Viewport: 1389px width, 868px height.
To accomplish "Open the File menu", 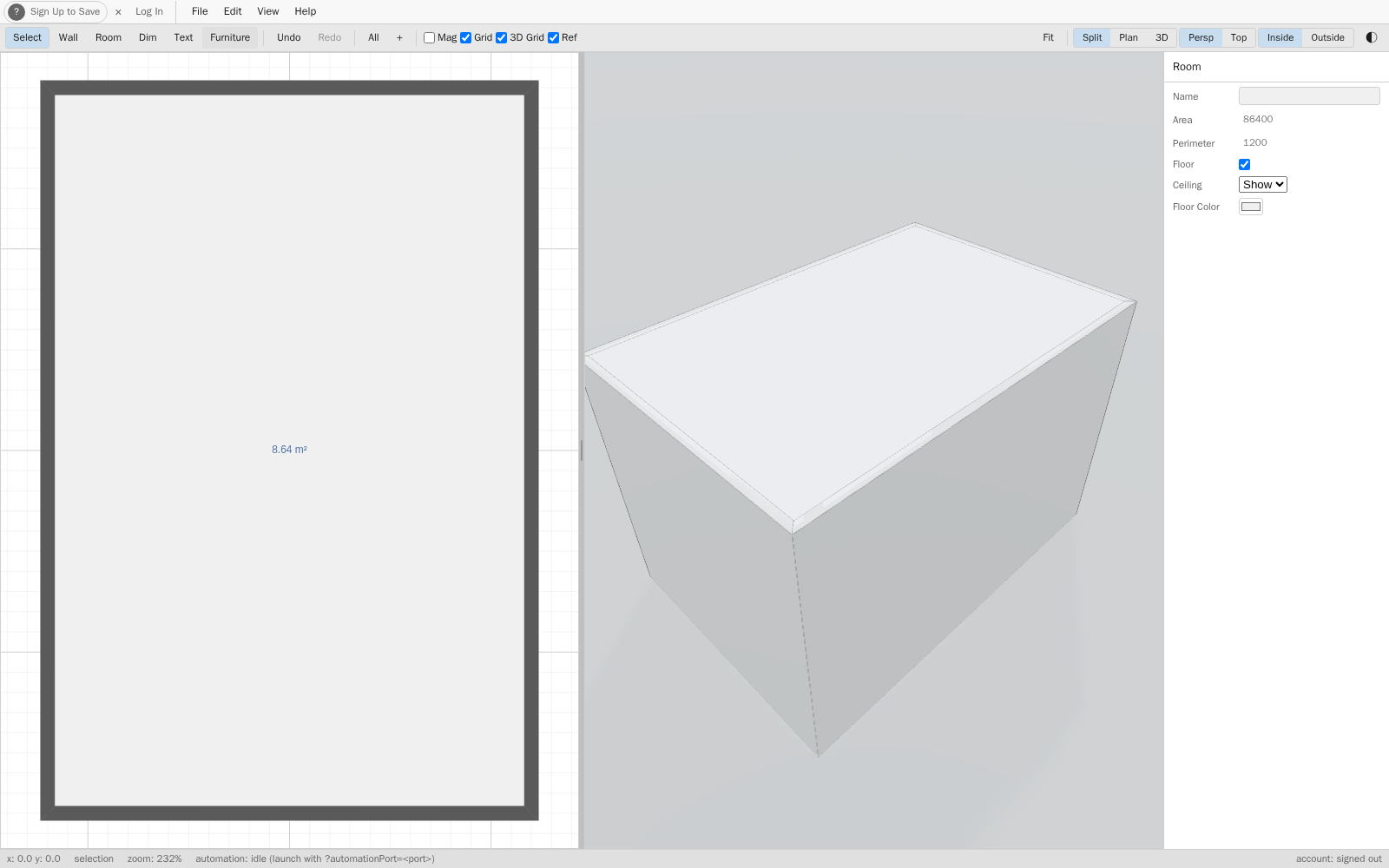I will (200, 12).
